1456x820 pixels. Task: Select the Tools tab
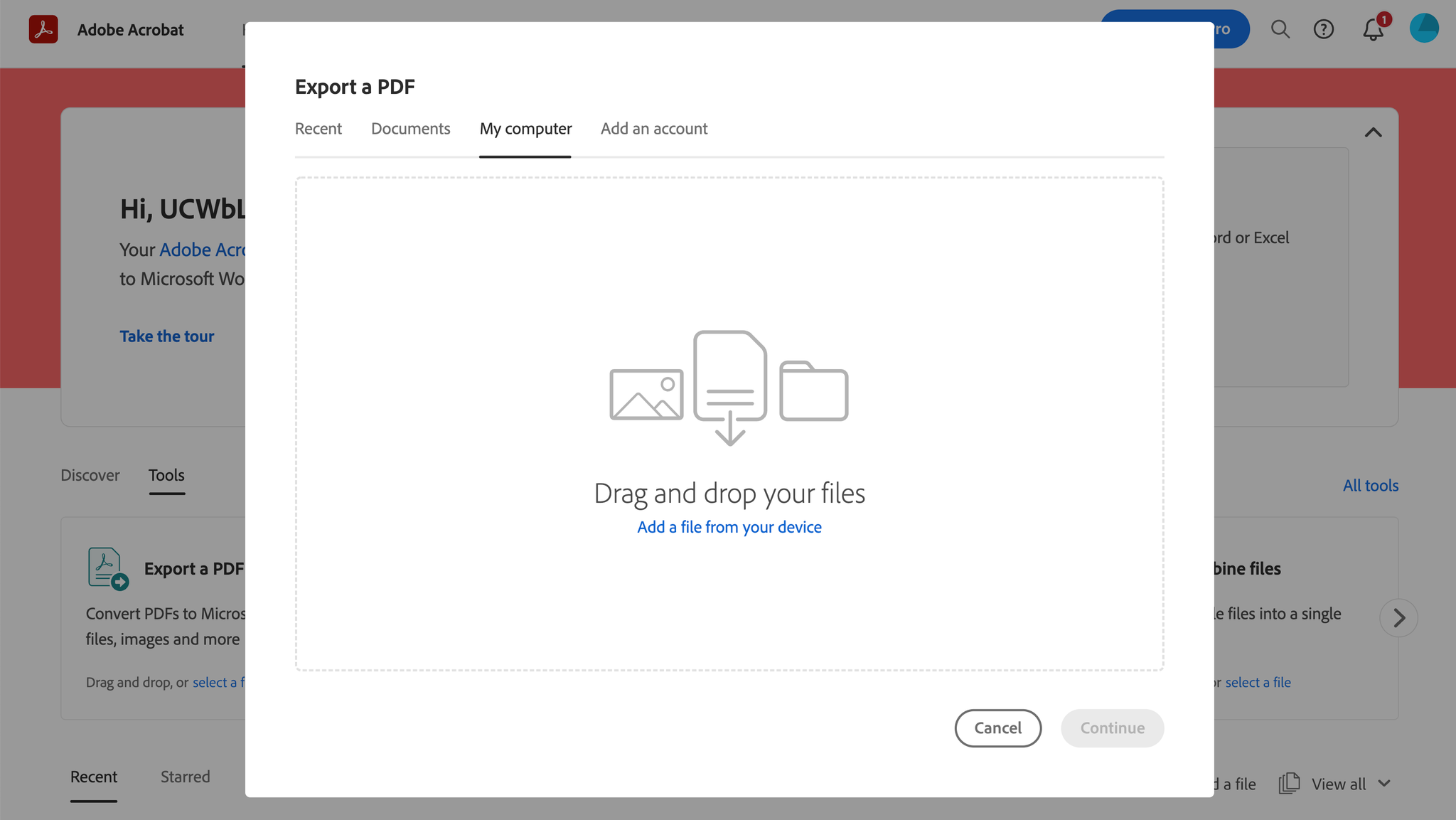pyautogui.click(x=166, y=475)
